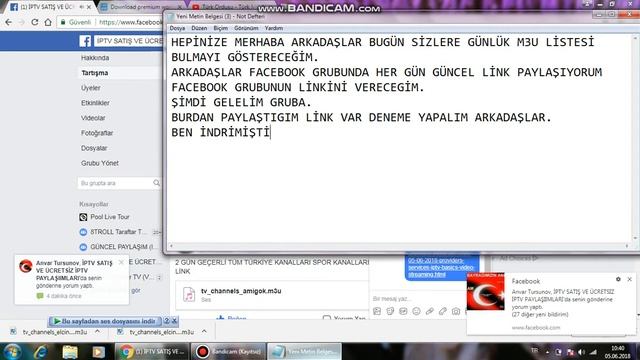Click 'Bu sayfadan ses dosyasını indir' button

coord(105,321)
